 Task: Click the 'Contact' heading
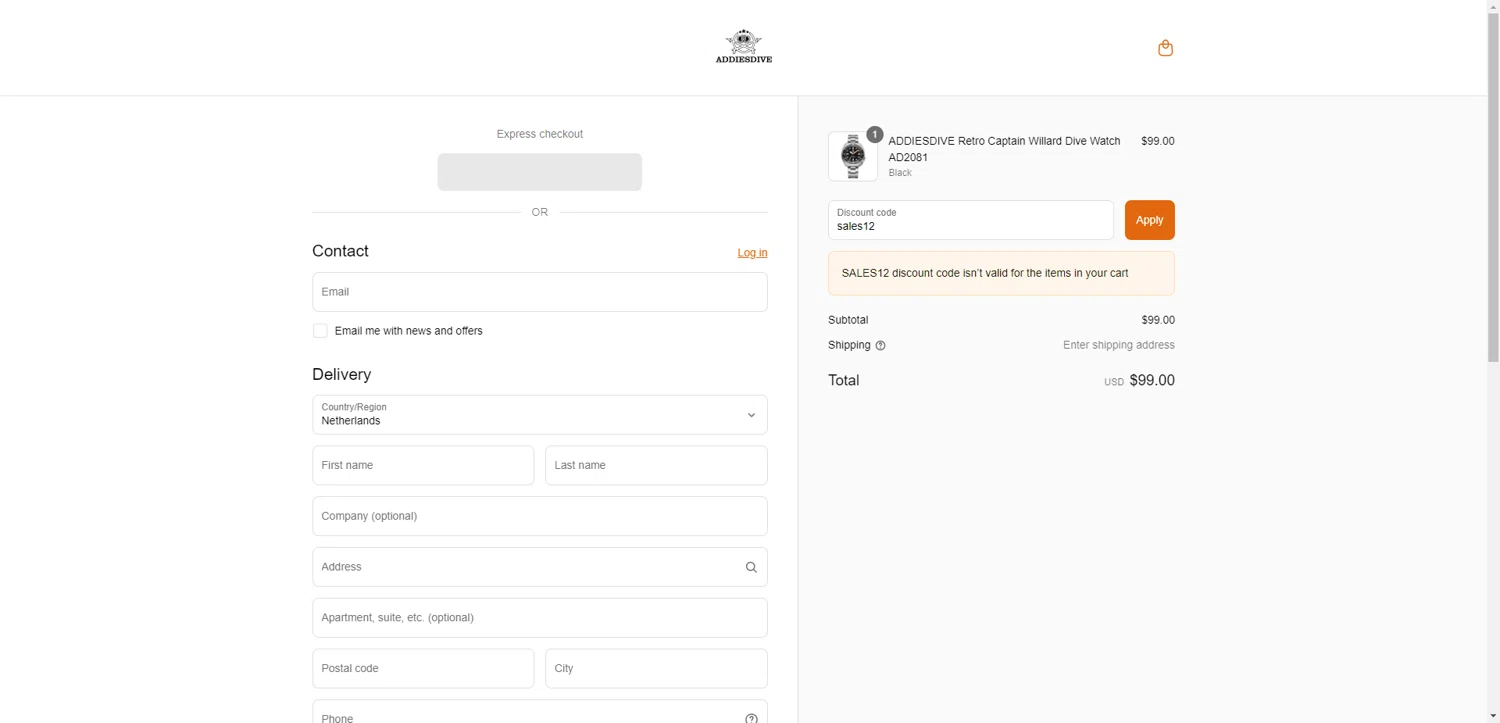click(340, 251)
